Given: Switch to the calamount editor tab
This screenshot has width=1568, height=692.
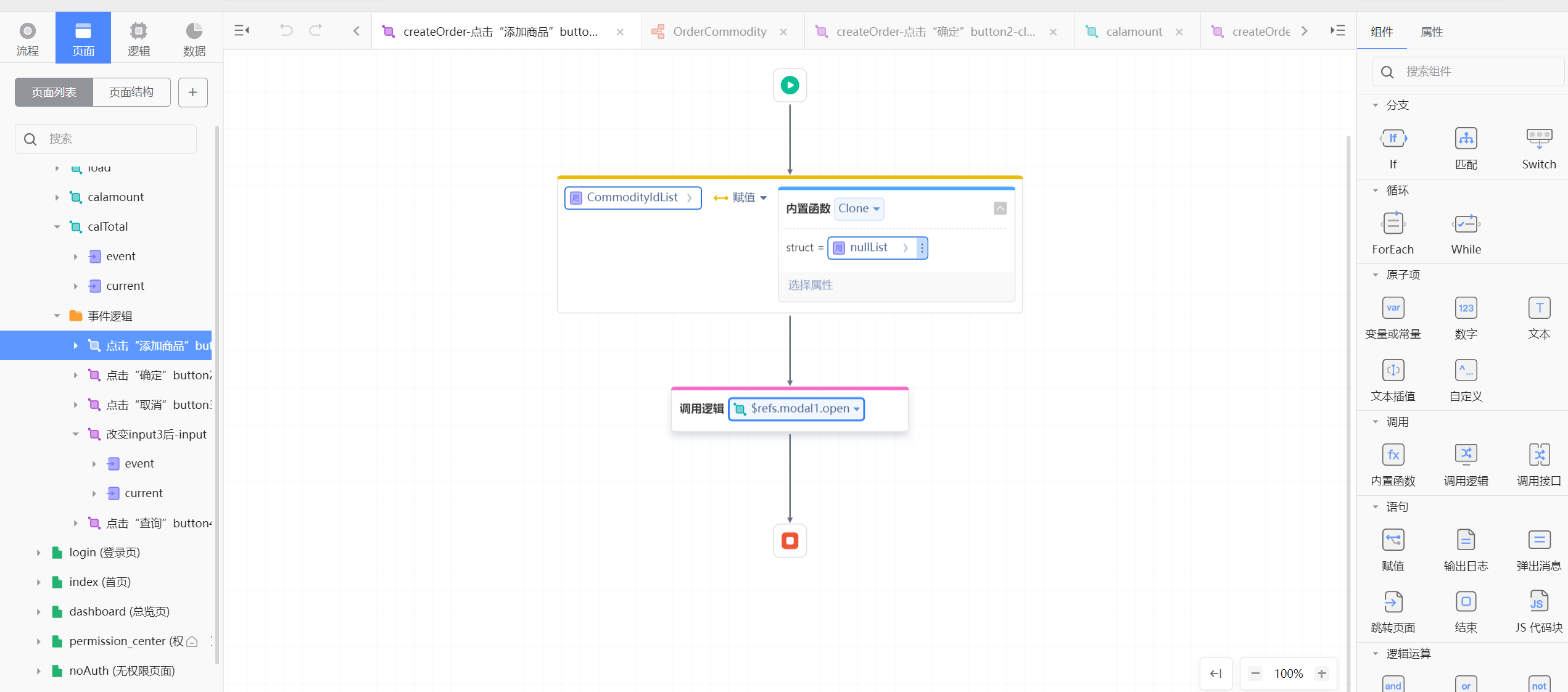Looking at the screenshot, I should [x=1134, y=31].
